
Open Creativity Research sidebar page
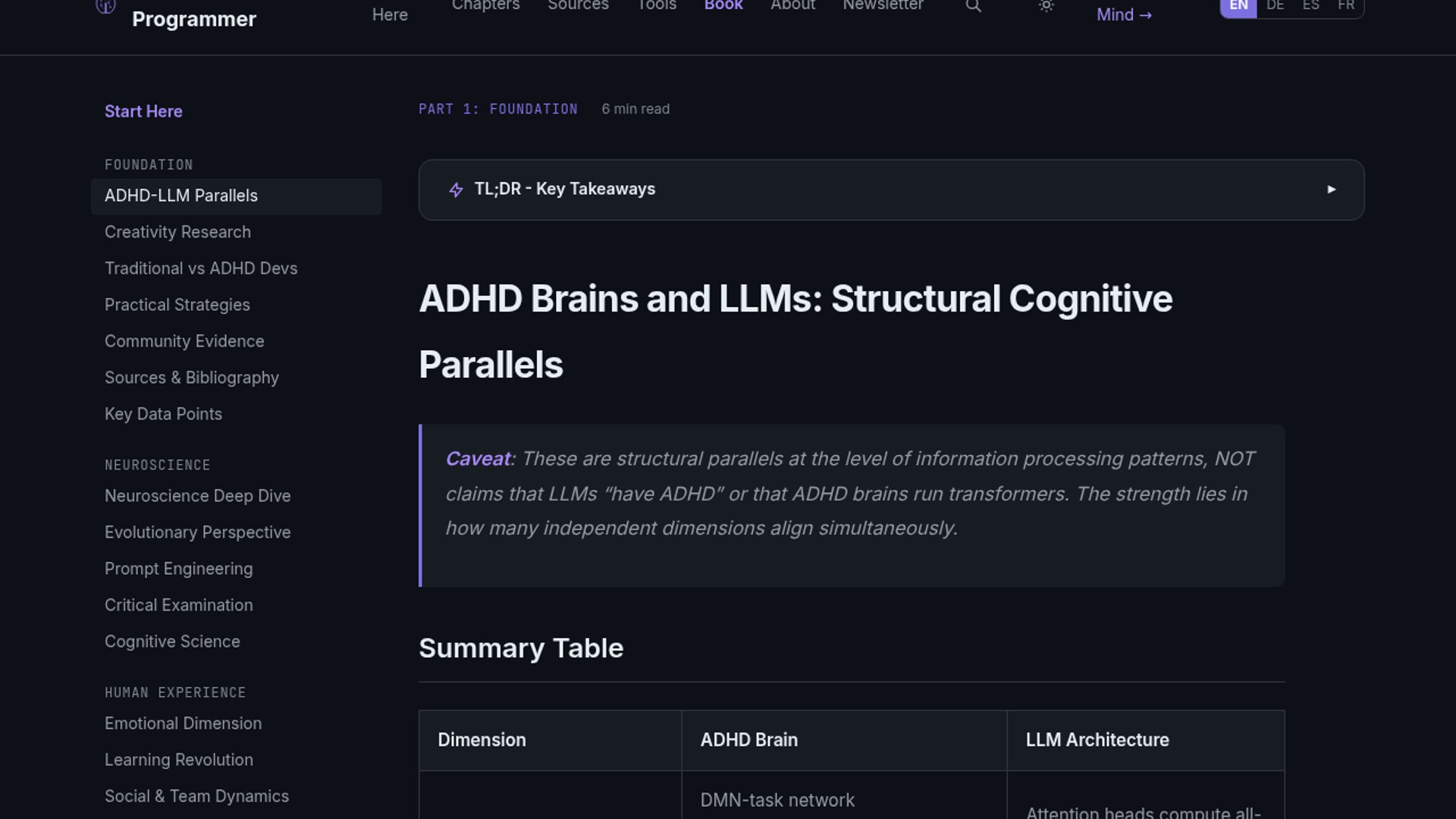point(177,232)
